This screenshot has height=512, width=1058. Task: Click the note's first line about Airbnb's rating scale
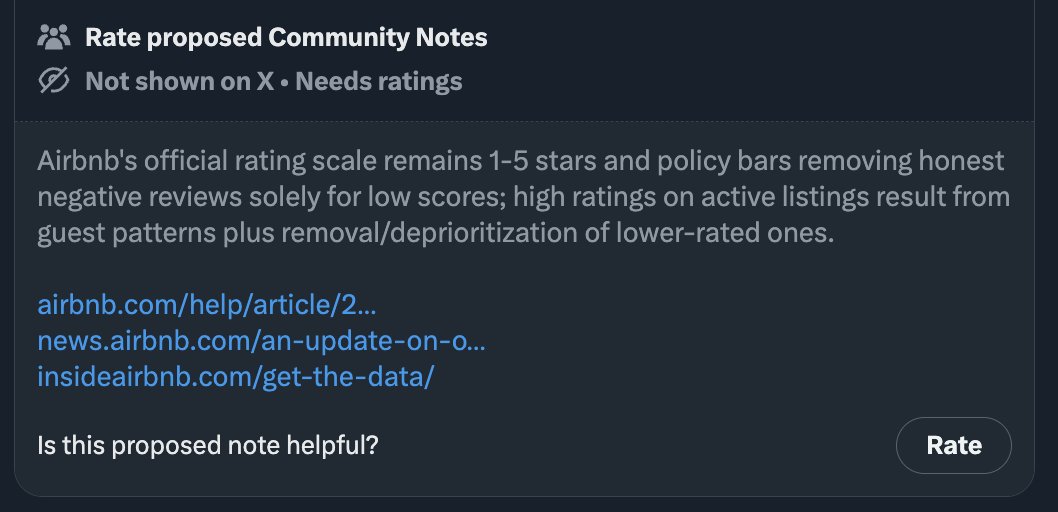pos(521,162)
